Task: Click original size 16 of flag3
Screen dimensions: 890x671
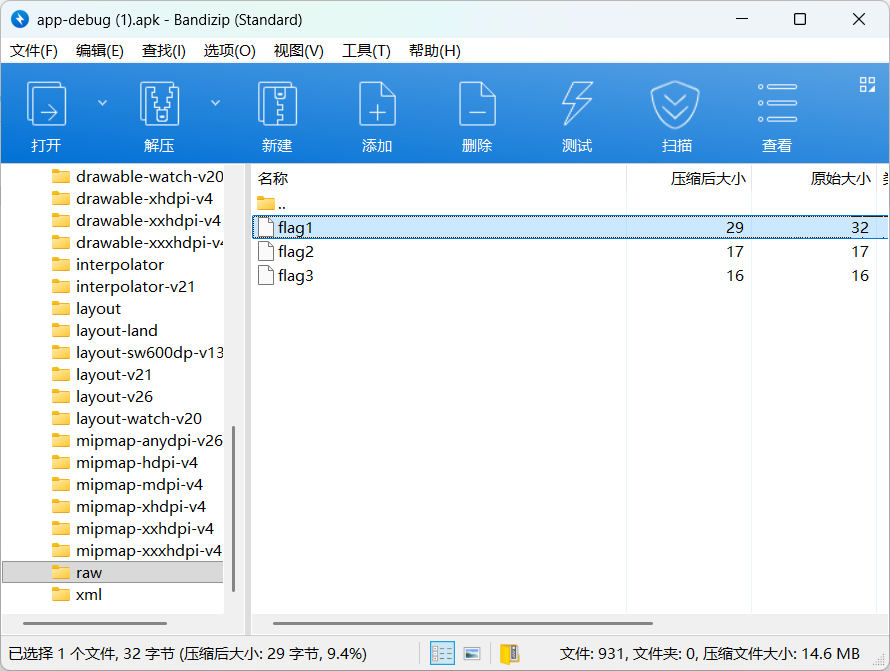Action: (x=860, y=275)
